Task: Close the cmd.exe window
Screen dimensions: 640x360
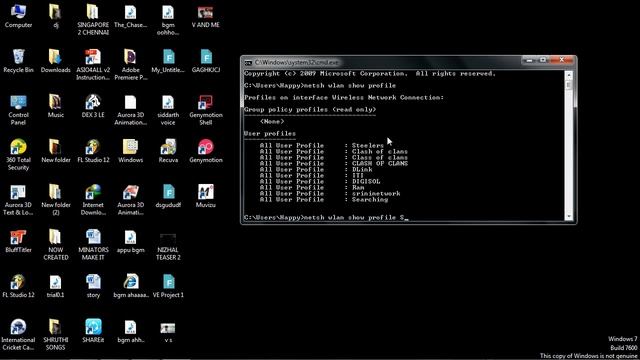Action: point(562,60)
